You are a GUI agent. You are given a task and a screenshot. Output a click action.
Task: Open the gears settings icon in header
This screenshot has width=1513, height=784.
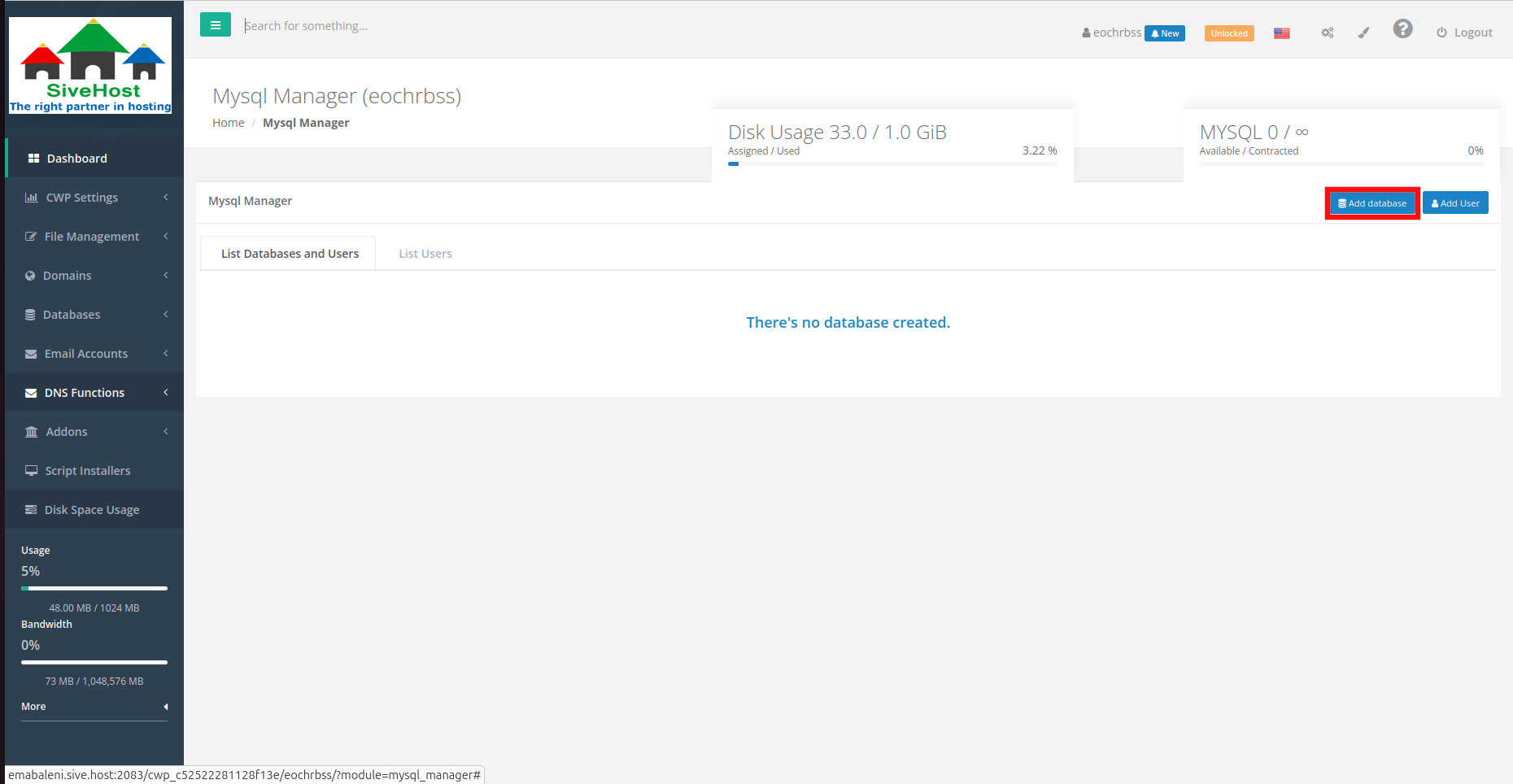pyautogui.click(x=1328, y=33)
